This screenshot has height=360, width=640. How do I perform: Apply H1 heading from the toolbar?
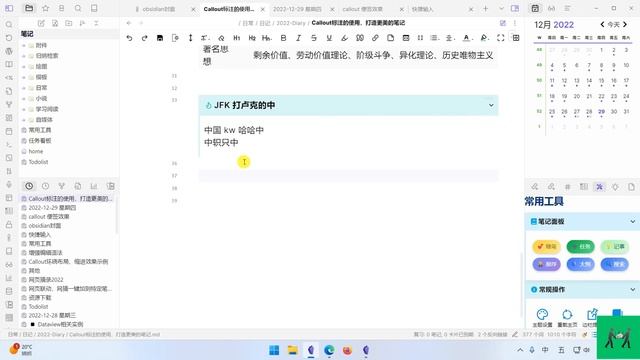237,38
